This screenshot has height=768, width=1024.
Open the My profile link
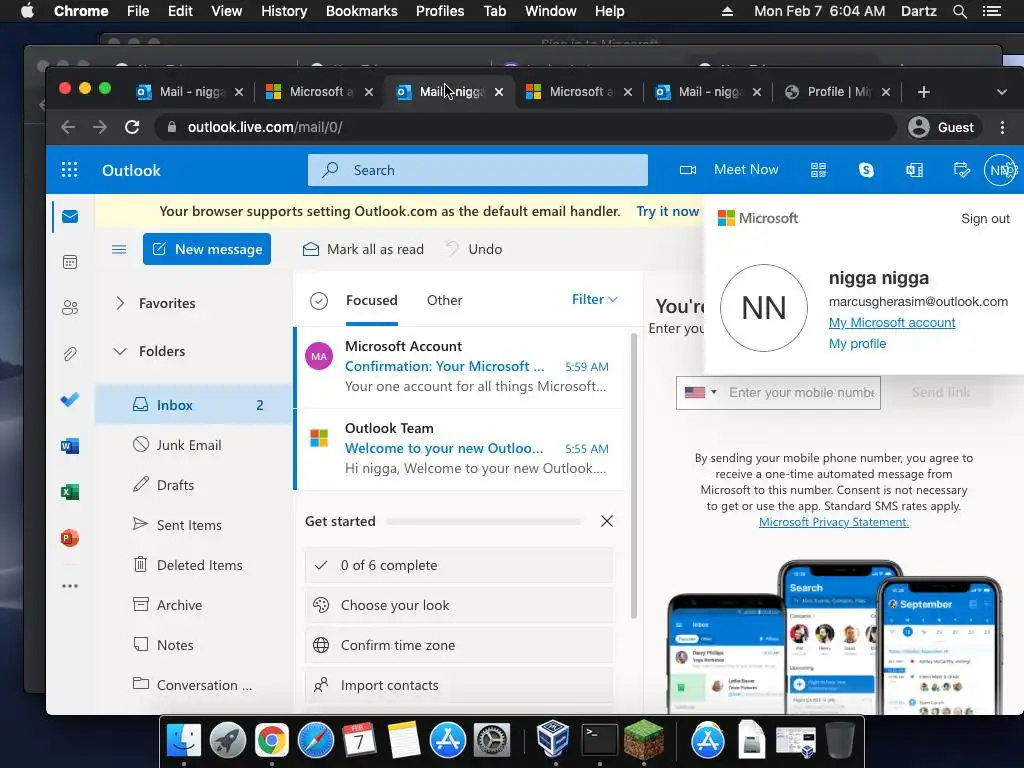coord(857,344)
